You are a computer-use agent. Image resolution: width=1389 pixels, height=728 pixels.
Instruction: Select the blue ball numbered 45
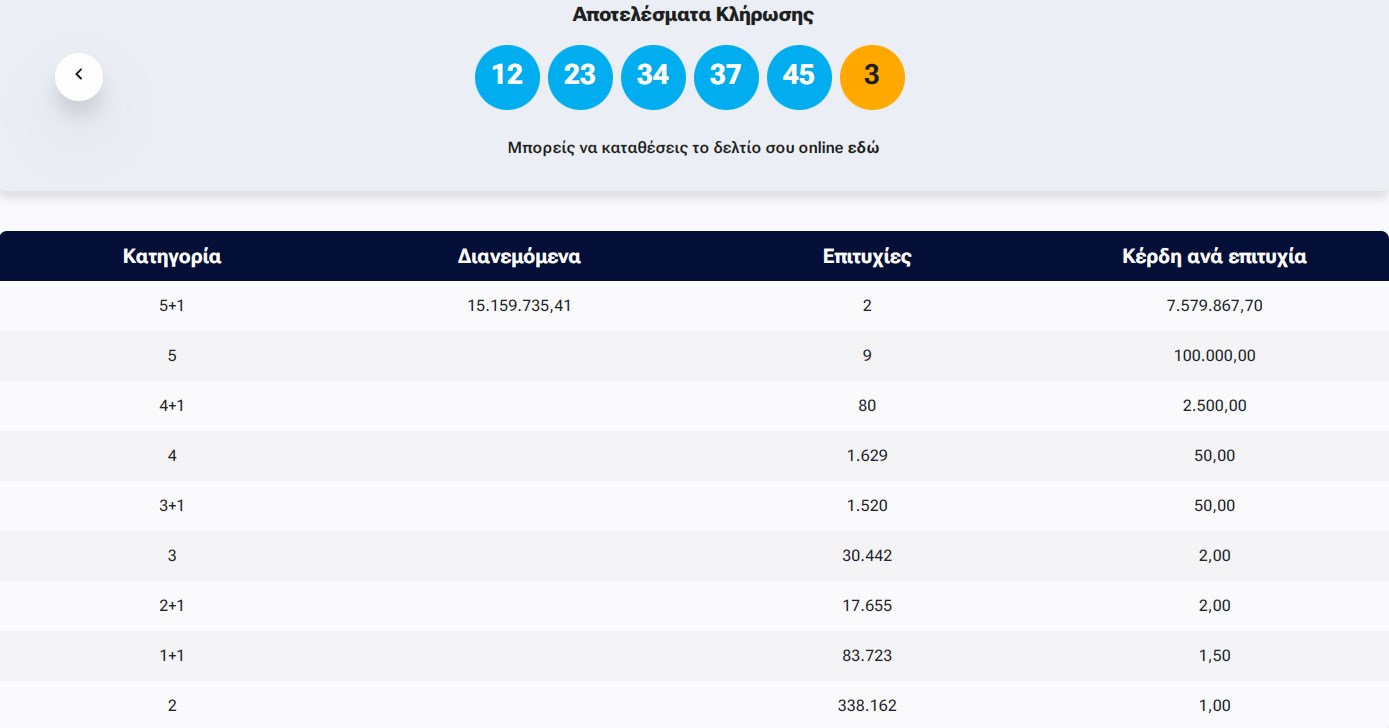coord(799,77)
